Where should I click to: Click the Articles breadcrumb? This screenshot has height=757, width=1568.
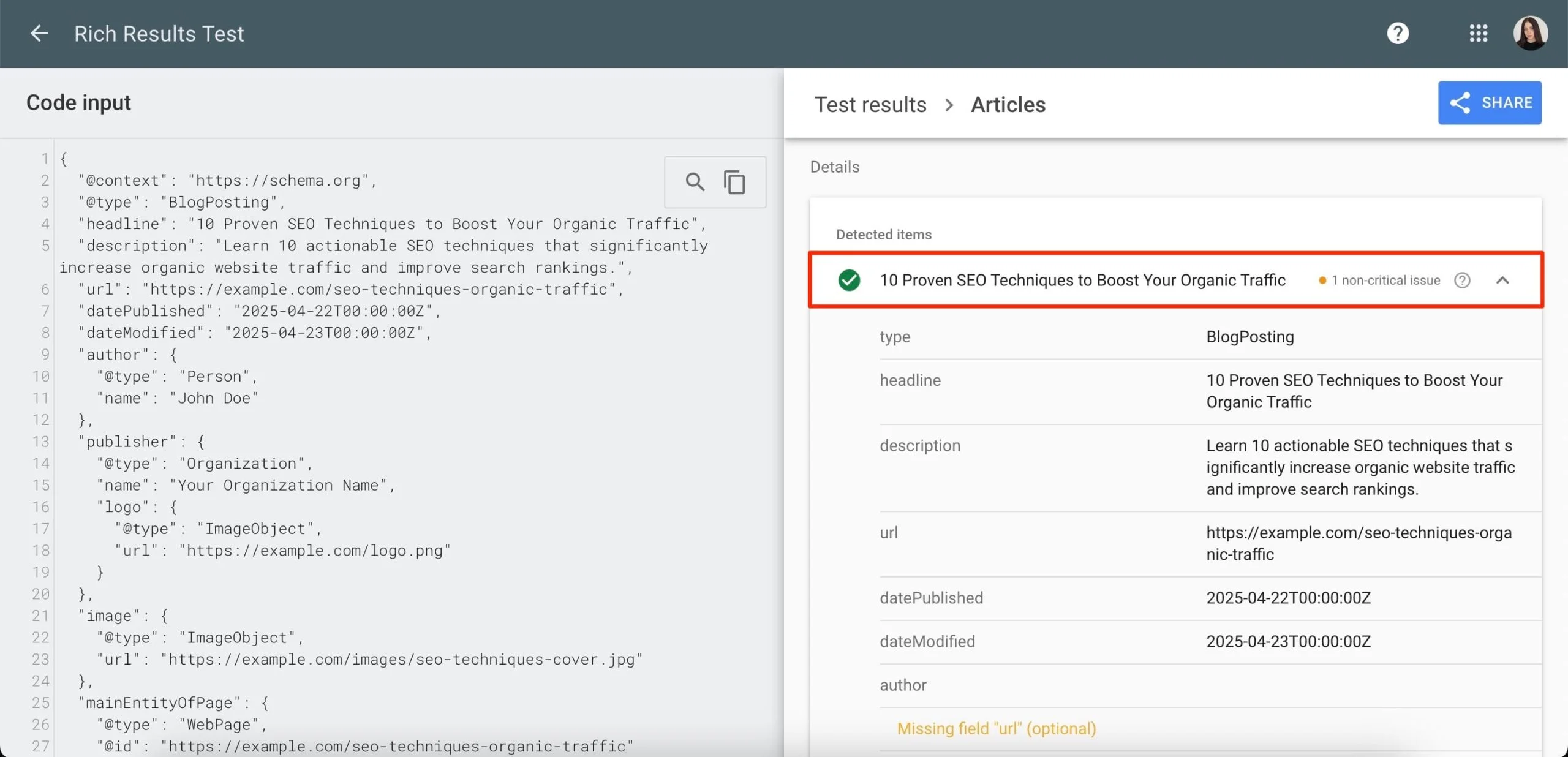(1008, 105)
